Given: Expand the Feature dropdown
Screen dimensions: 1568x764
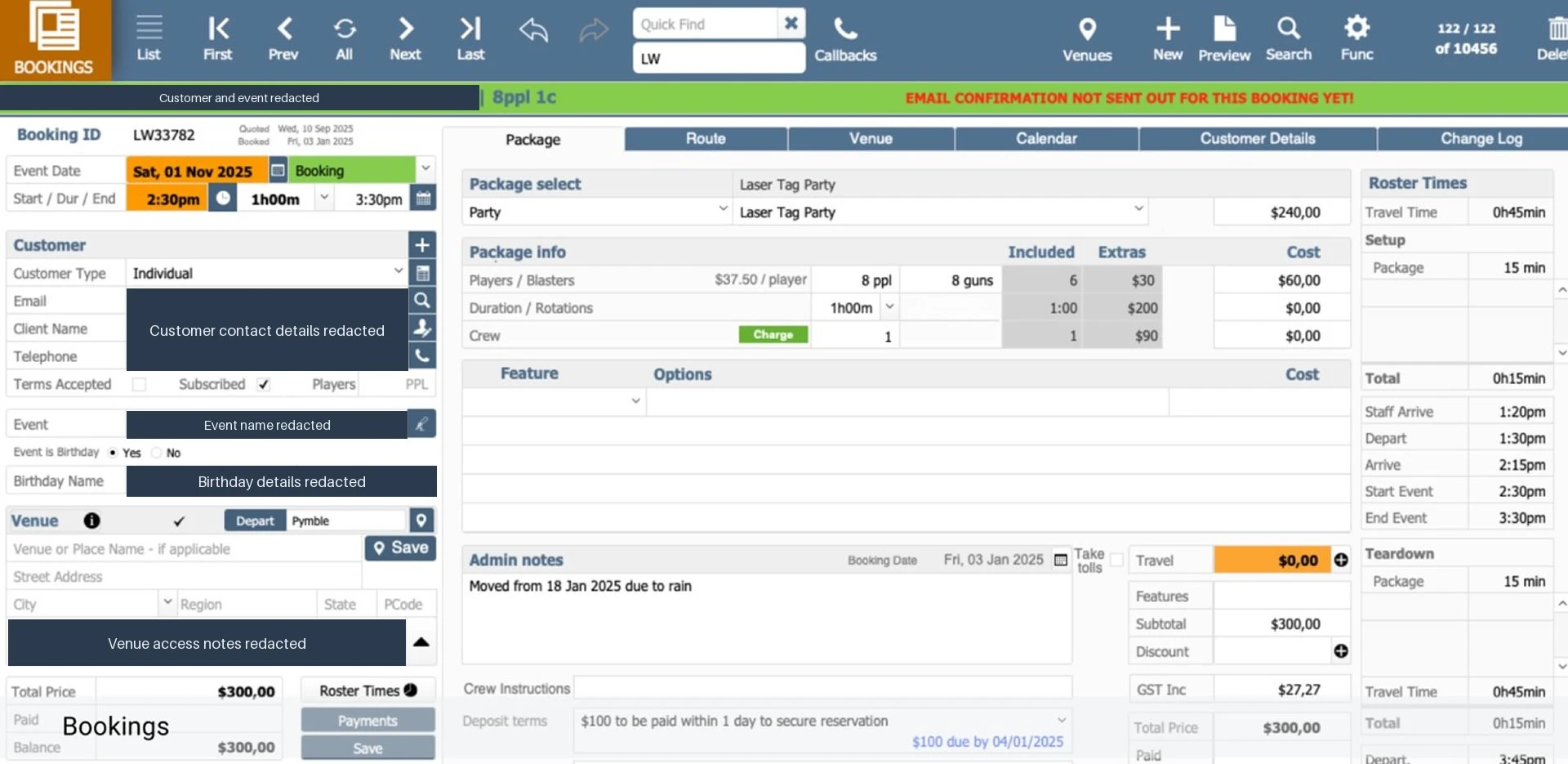Looking at the screenshot, I should (635, 401).
